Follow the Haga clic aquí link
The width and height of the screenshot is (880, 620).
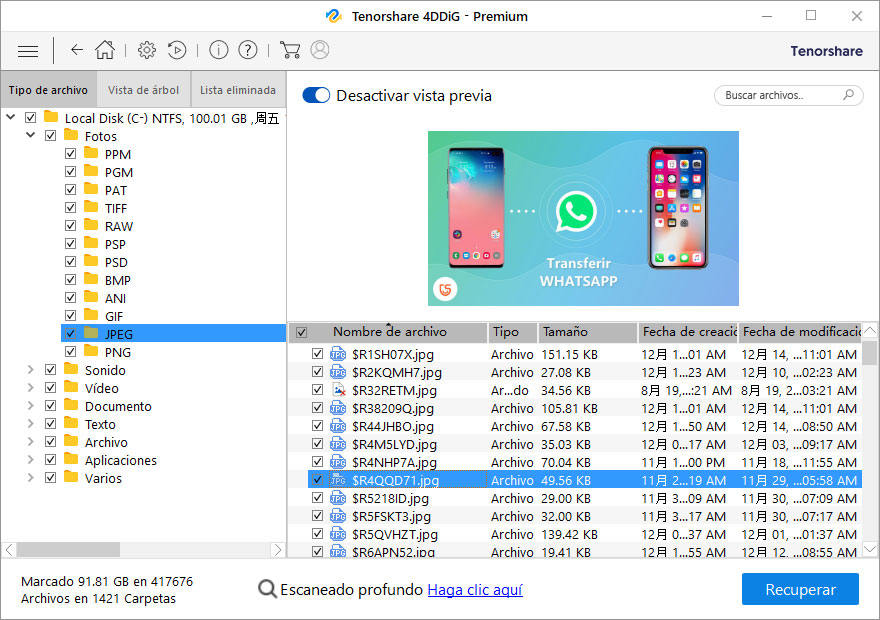point(475,590)
